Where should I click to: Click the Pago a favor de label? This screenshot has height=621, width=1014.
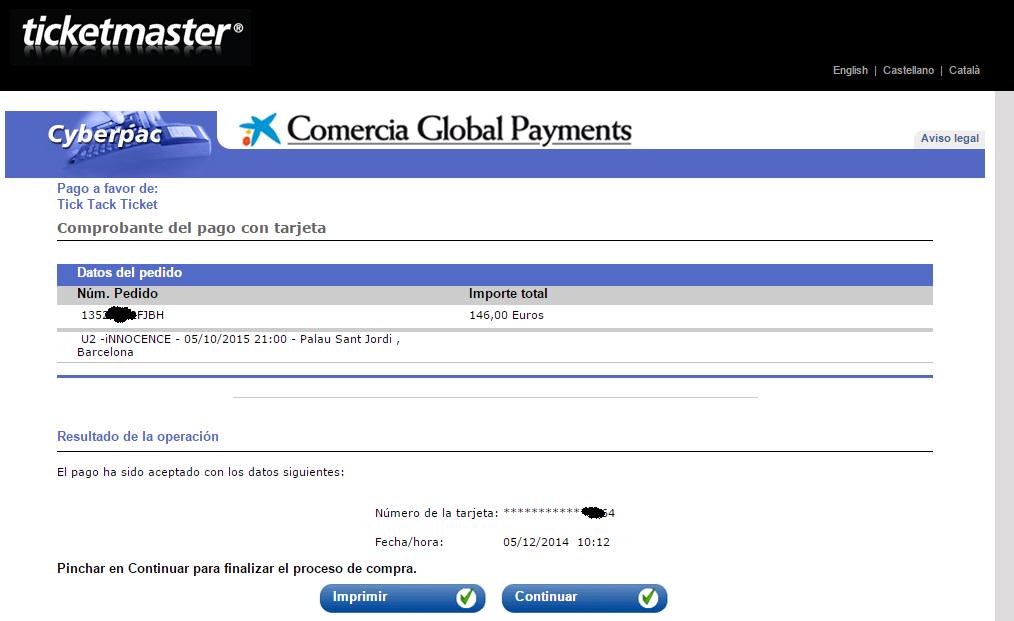tap(107, 188)
